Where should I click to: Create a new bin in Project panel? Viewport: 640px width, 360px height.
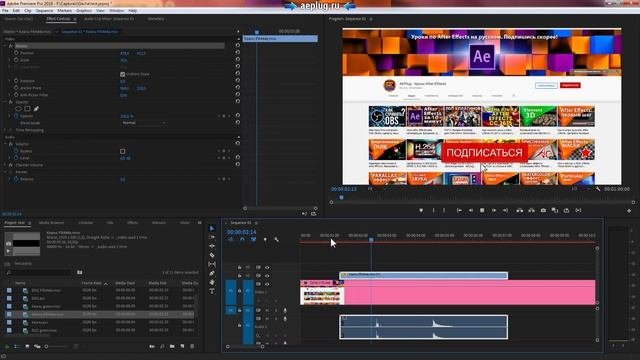[x=172, y=346]
